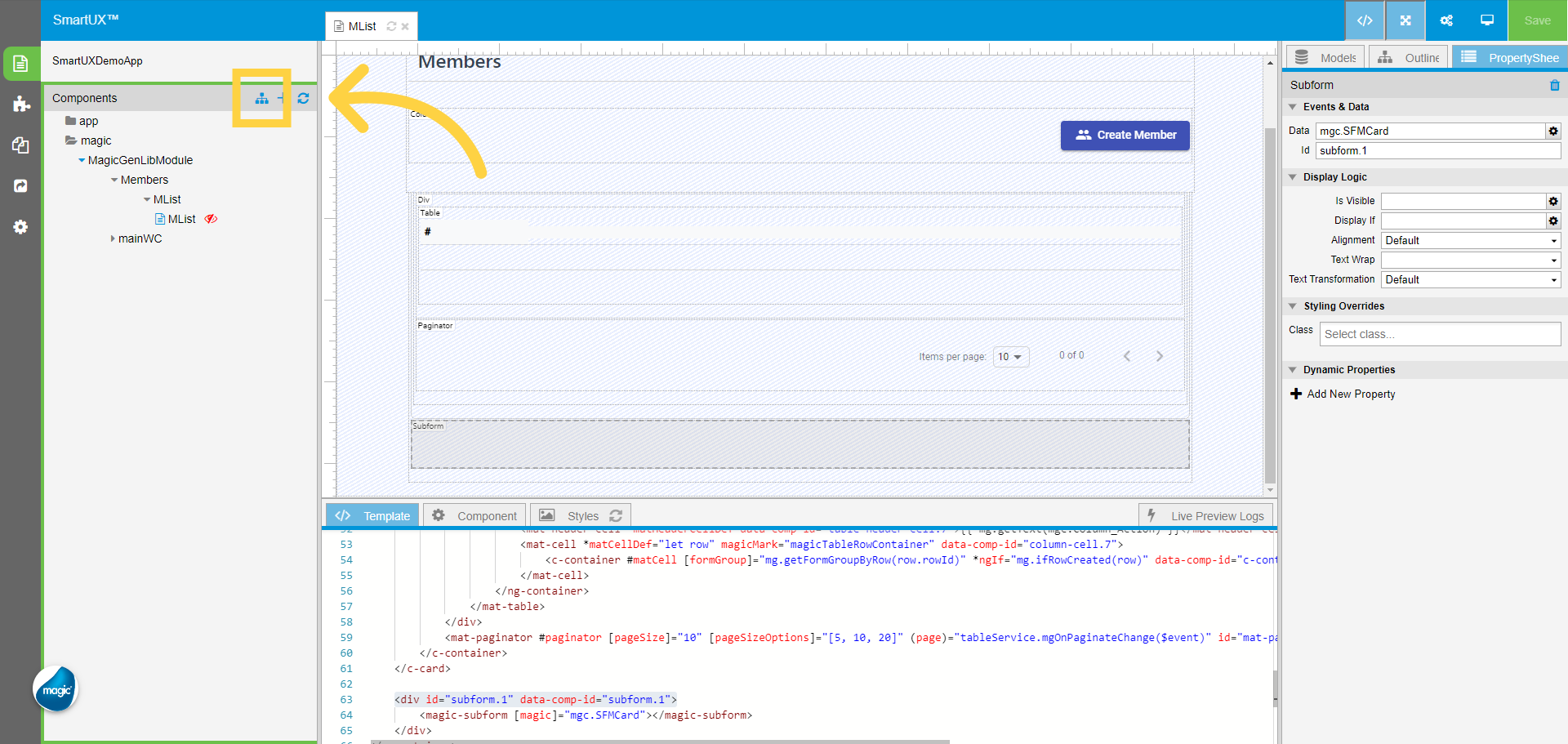1568x744 pixels.
Task: Open app configuration via the gears toolbar icon
Action: 1445,20
